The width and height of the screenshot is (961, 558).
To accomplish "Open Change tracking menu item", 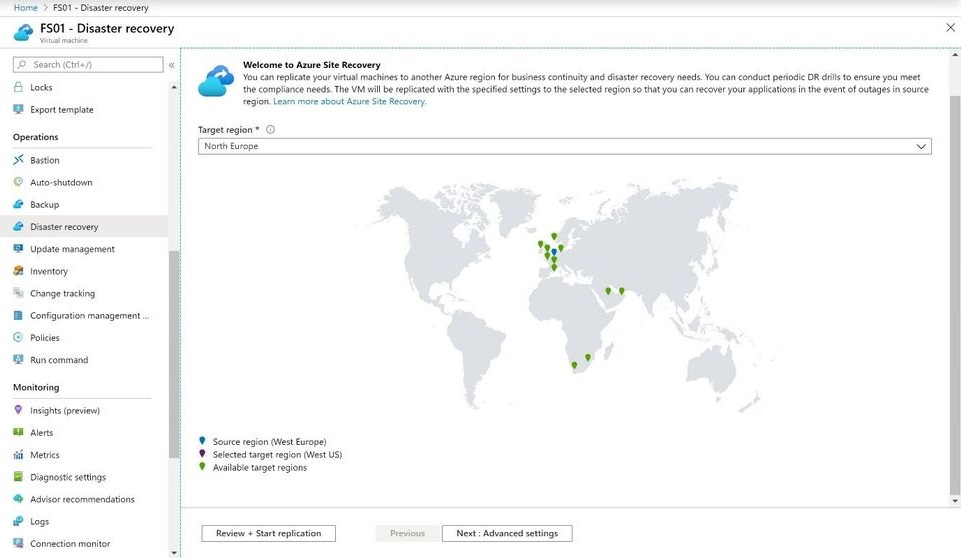I will 63,293.
